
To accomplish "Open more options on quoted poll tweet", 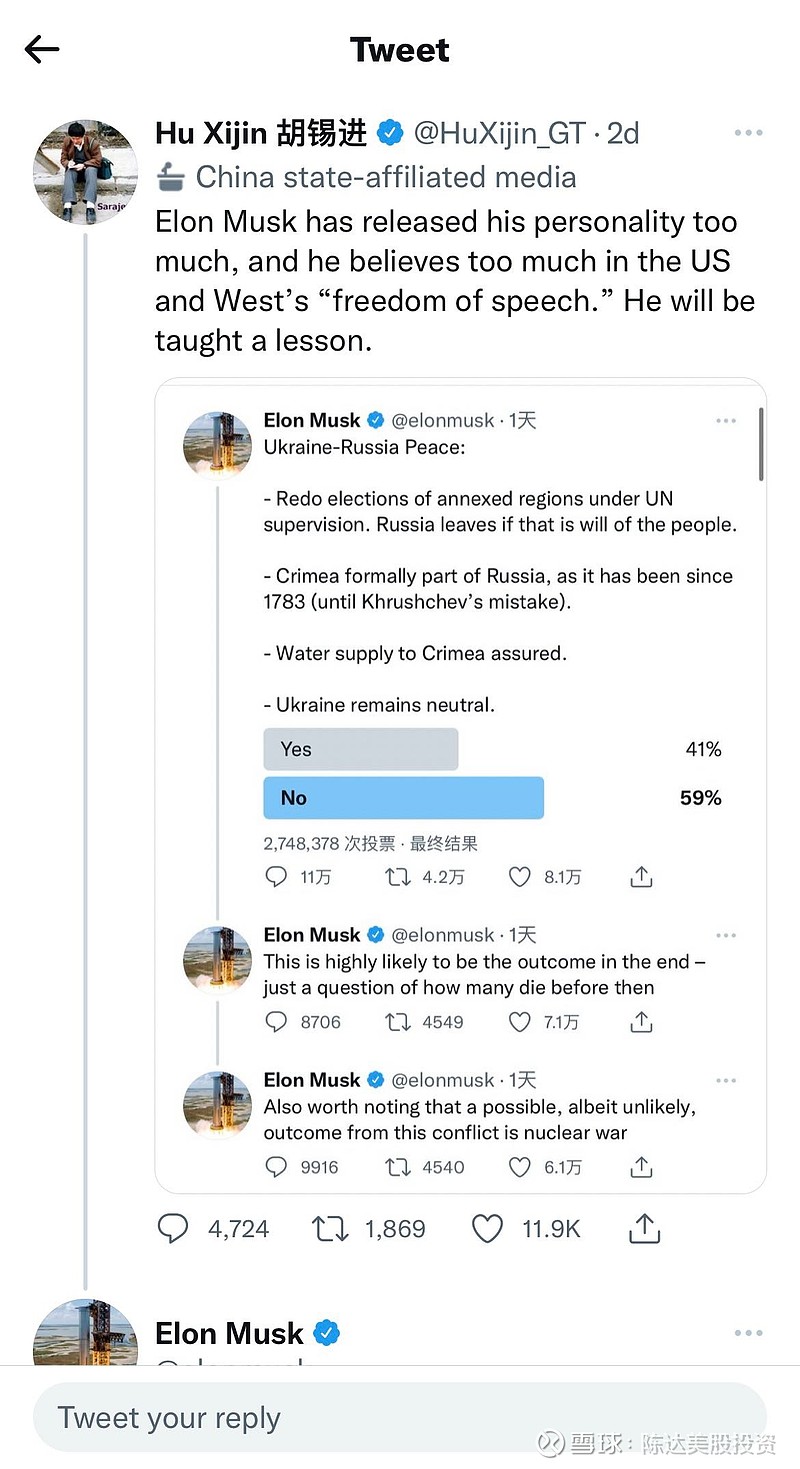I will [x=726, y=421].
